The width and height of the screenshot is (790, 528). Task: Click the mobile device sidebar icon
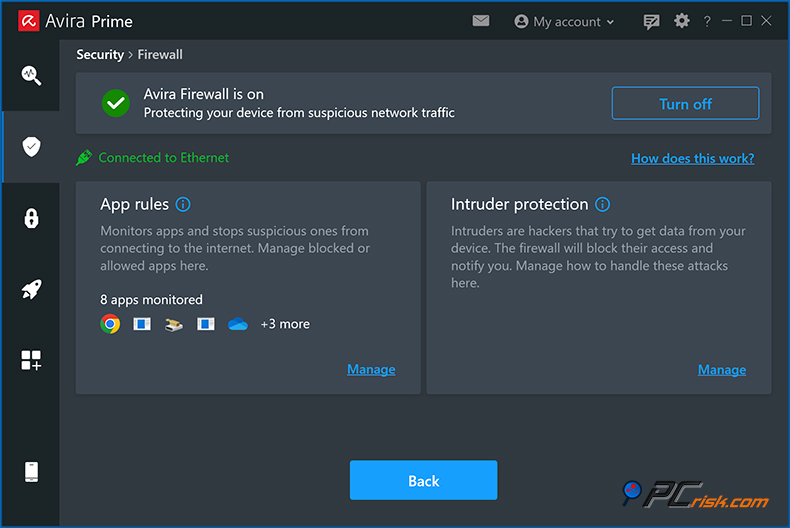(x=31, y=472)
